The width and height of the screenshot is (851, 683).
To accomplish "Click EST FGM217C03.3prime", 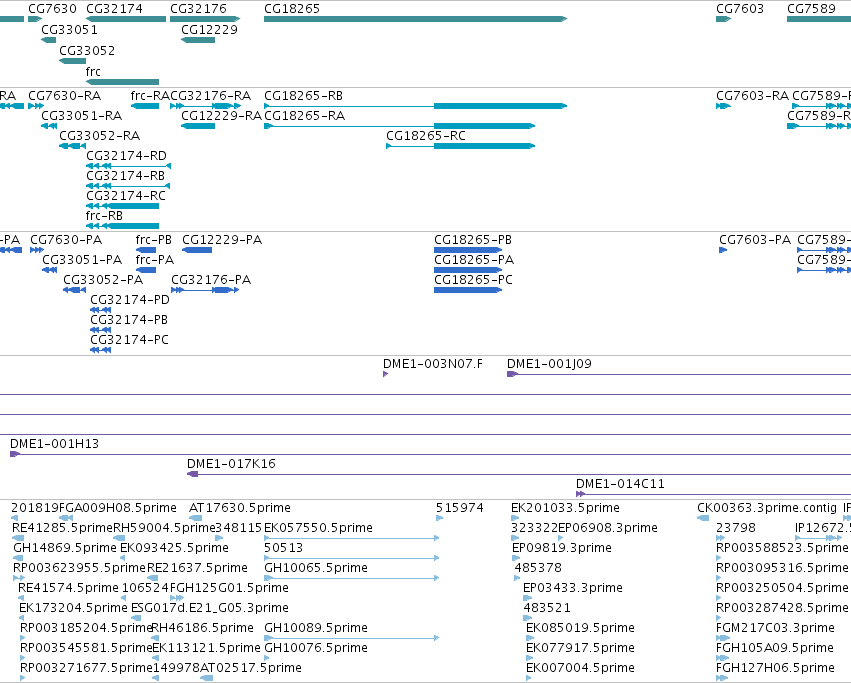I will point(722,638).
